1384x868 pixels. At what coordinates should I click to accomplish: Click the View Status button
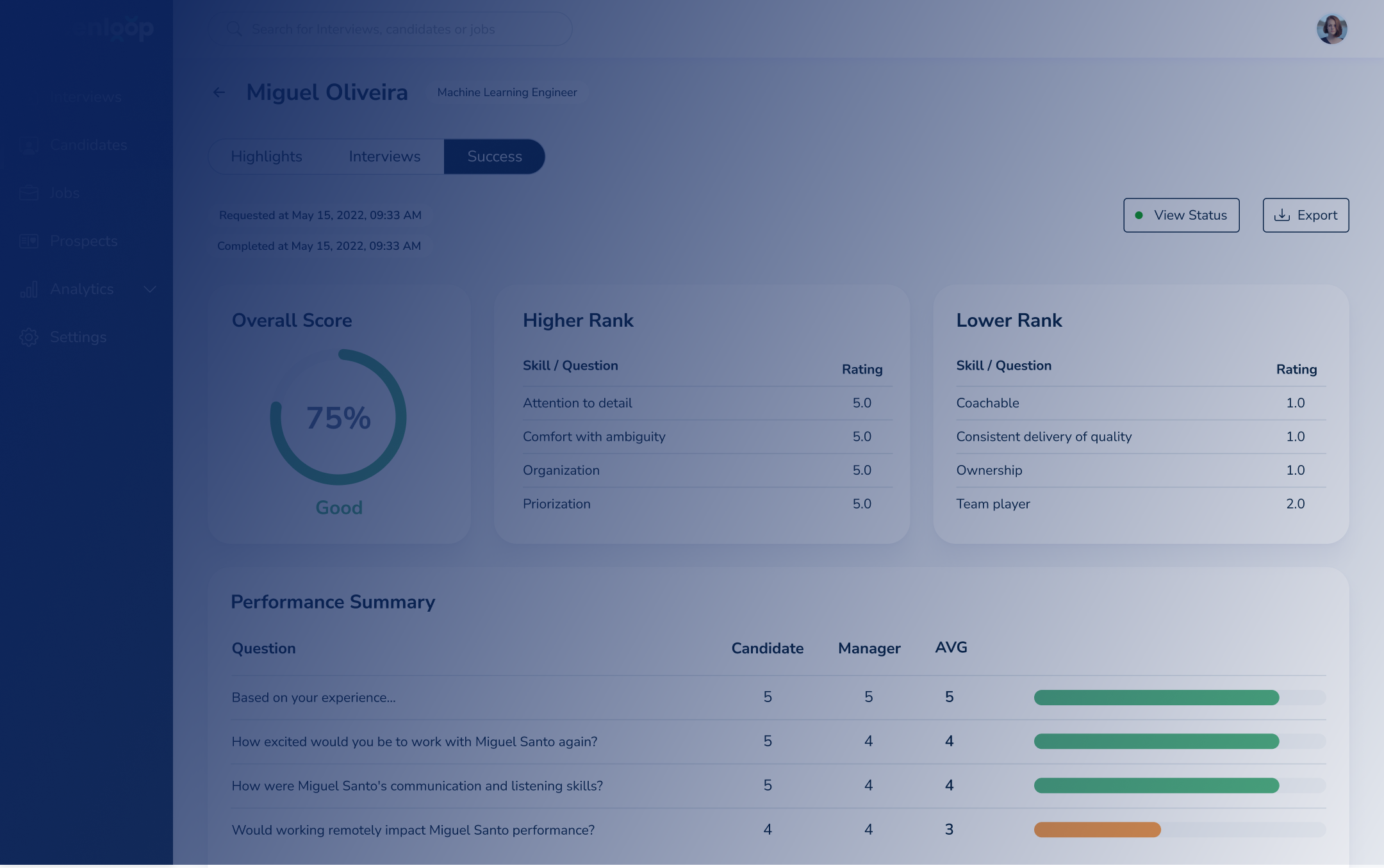coord(1181,215)
